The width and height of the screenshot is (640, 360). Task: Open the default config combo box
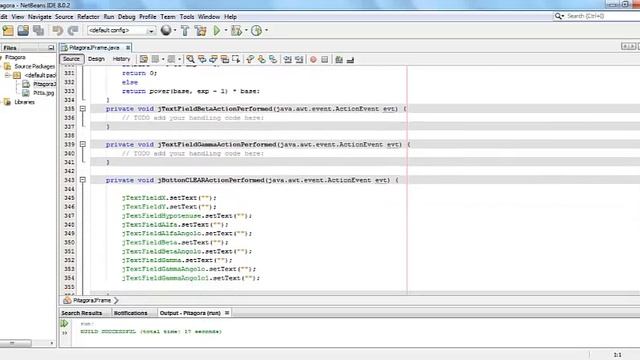click(121, 31)
